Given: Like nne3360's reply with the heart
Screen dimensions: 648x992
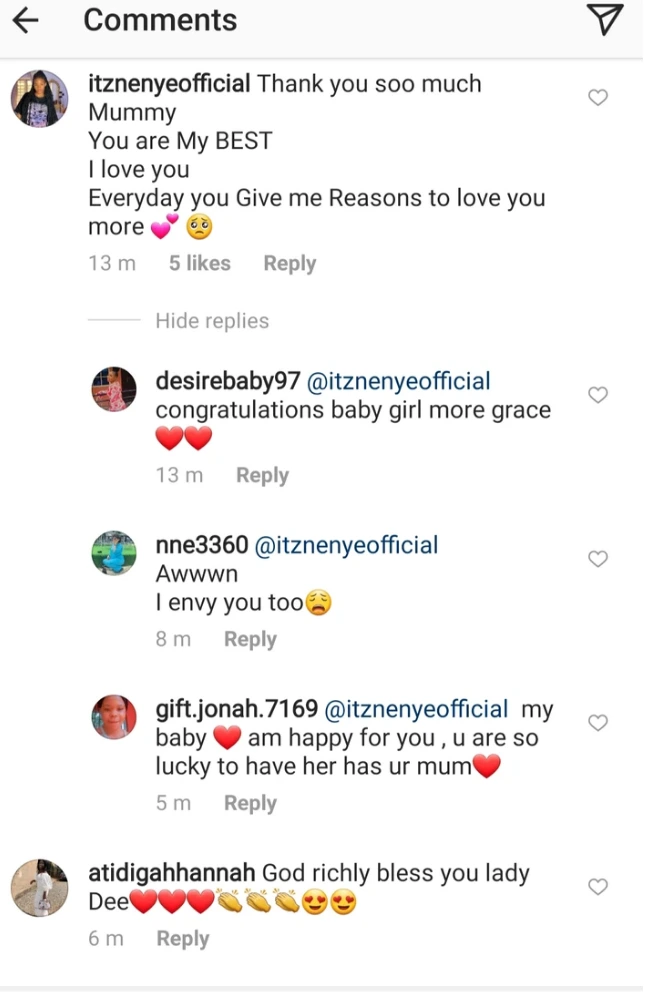Looking at the screenshot, I should point(598,559).
